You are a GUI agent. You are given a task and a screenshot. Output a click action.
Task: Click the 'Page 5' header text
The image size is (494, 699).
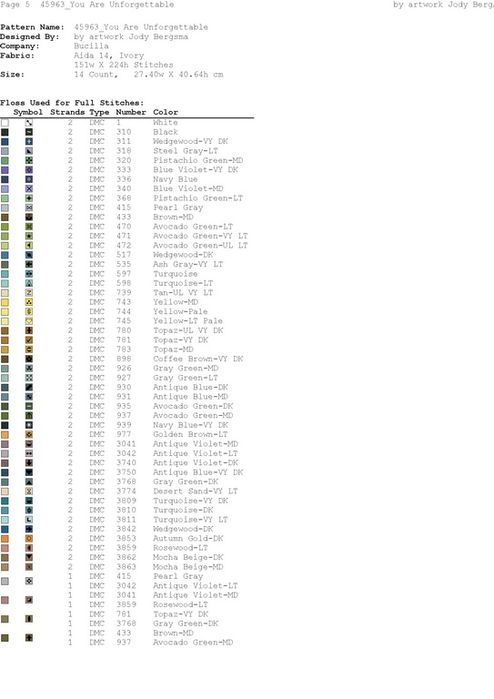15,4
